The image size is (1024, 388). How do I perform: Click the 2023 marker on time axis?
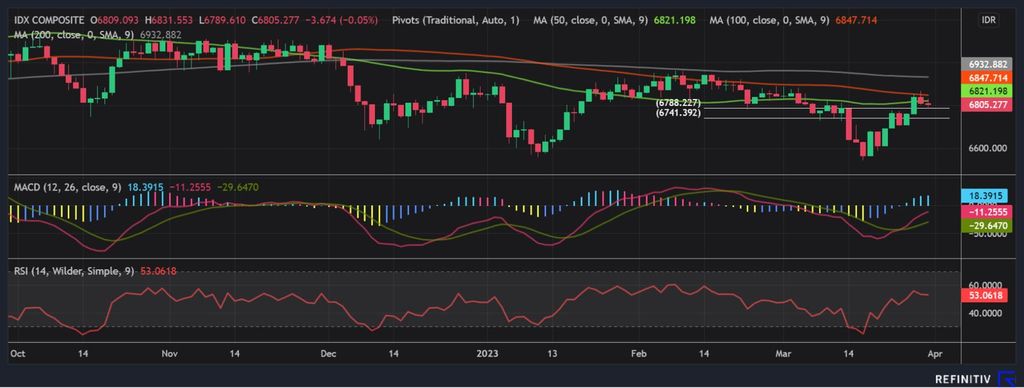(487, 353)
